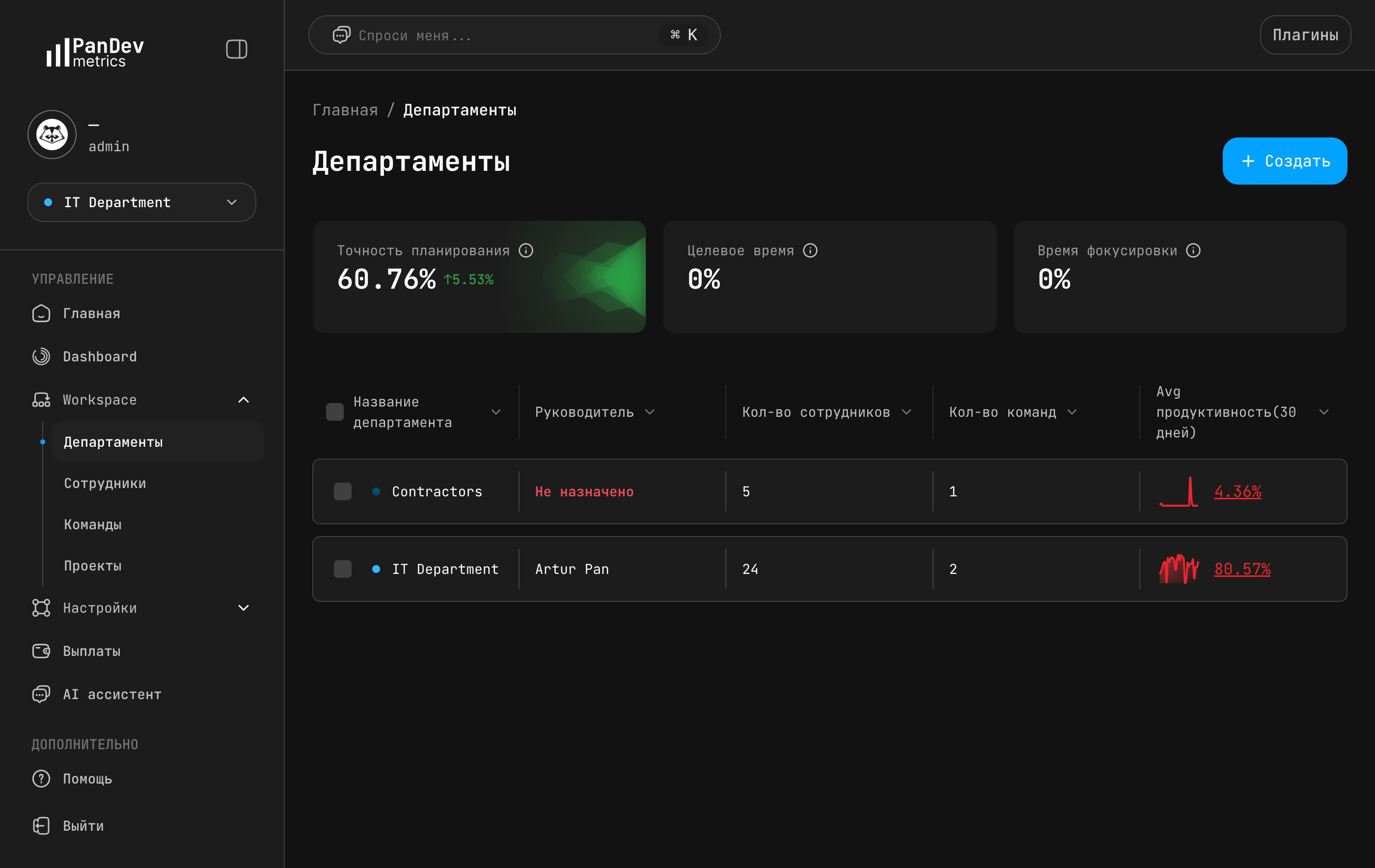The image size is (1375, 868).
Task: Collapse sidebar using panel toggle icon
Action: coord(236,49)
